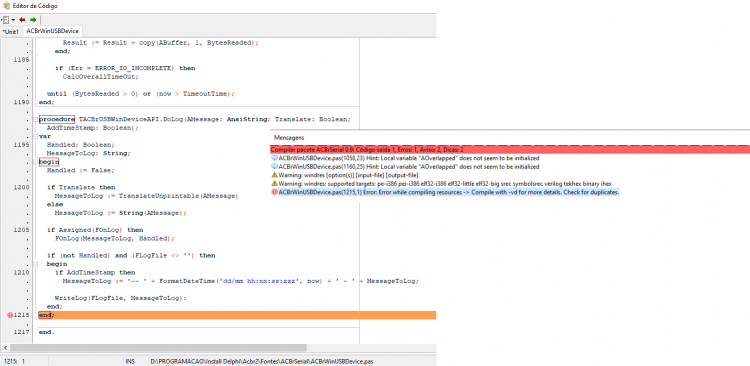Click the Mensagens panel title
750x366 pixels.
289,138
